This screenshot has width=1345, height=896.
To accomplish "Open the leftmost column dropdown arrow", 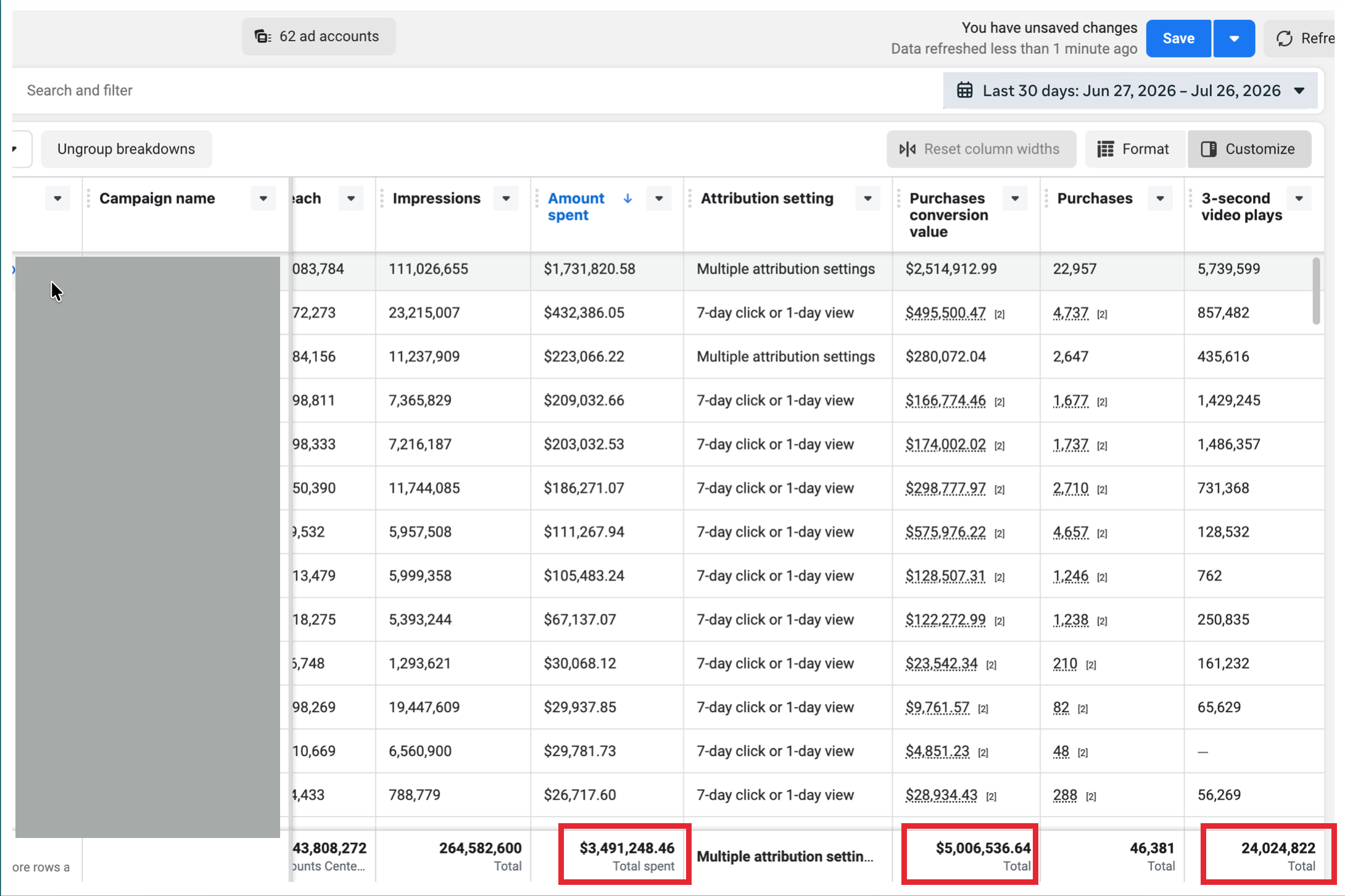I will (57, 199).
